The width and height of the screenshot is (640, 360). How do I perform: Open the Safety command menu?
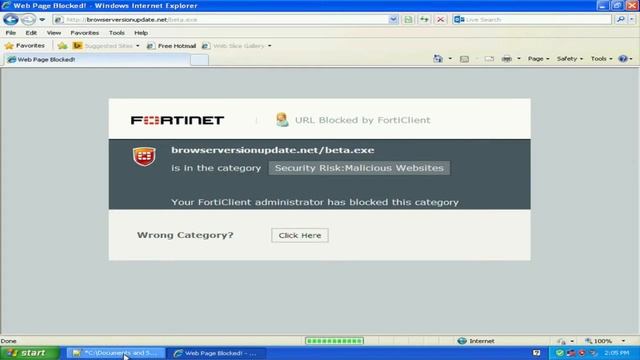pos(570,59)
